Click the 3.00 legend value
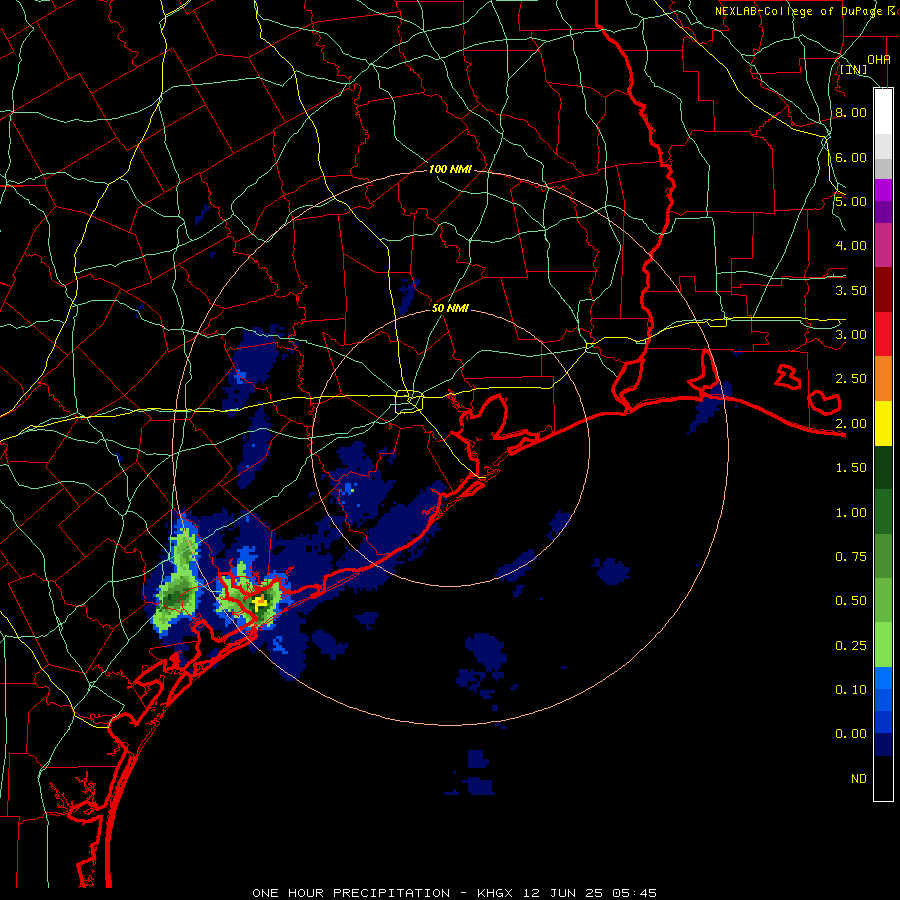 tap(851, 335)
